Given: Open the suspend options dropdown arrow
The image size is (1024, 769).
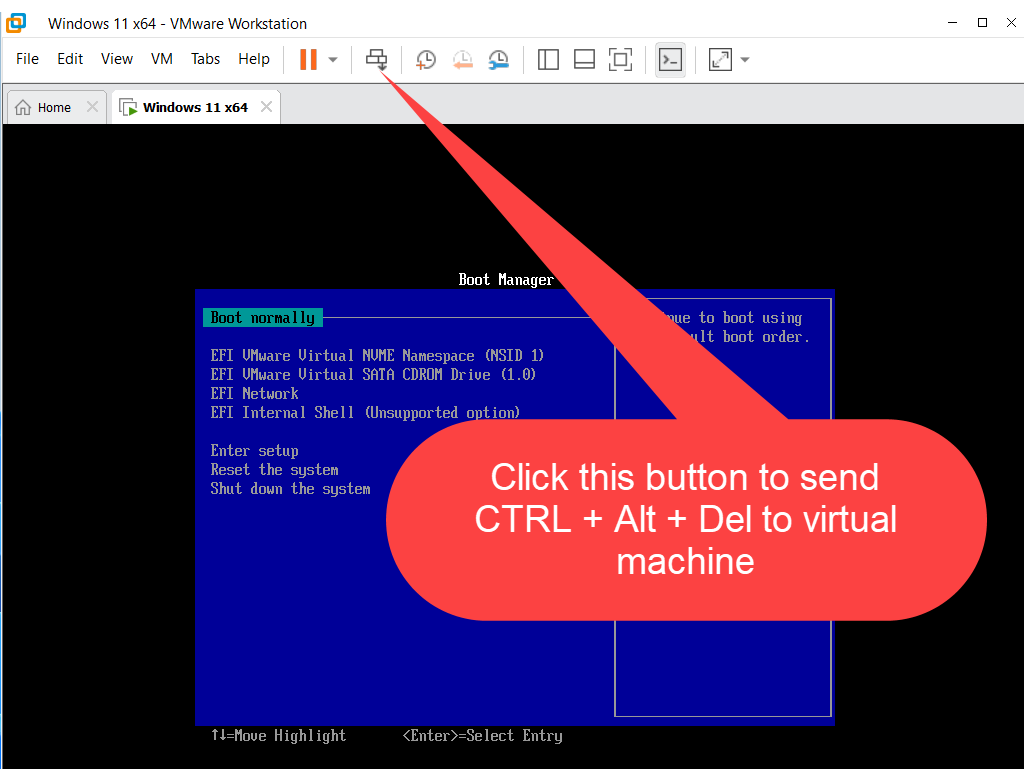Looking at the screenshot, I should point(333,60).
